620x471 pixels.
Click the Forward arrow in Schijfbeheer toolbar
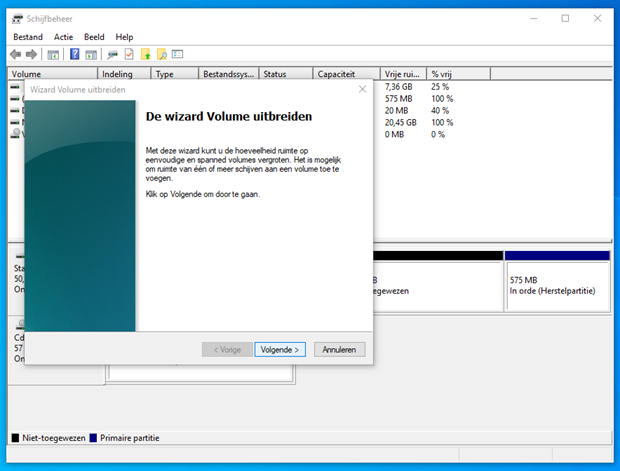[31, 54]
